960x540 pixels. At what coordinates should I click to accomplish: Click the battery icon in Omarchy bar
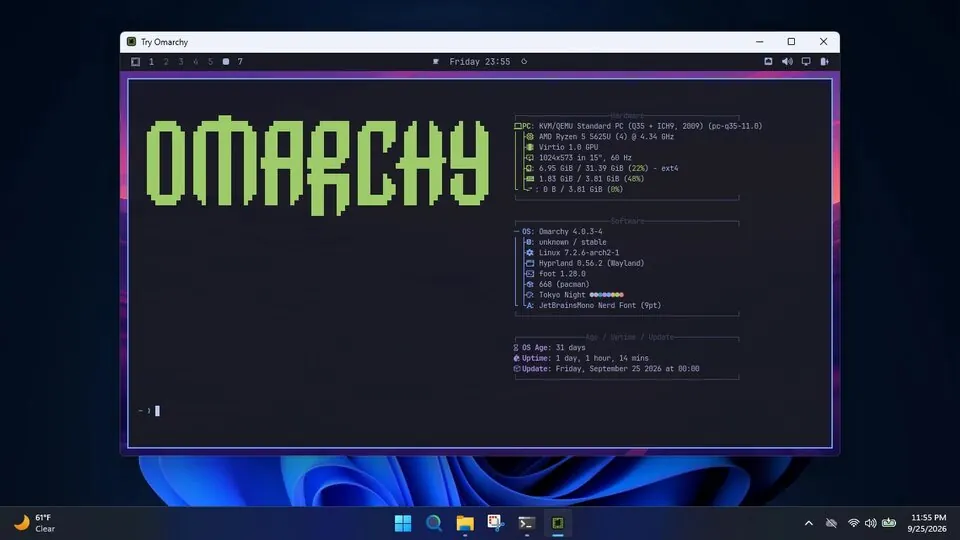[x=825, y=61]
